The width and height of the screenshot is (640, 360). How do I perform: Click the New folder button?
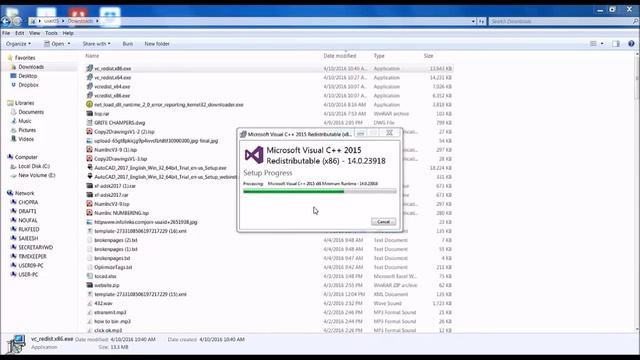157,44
